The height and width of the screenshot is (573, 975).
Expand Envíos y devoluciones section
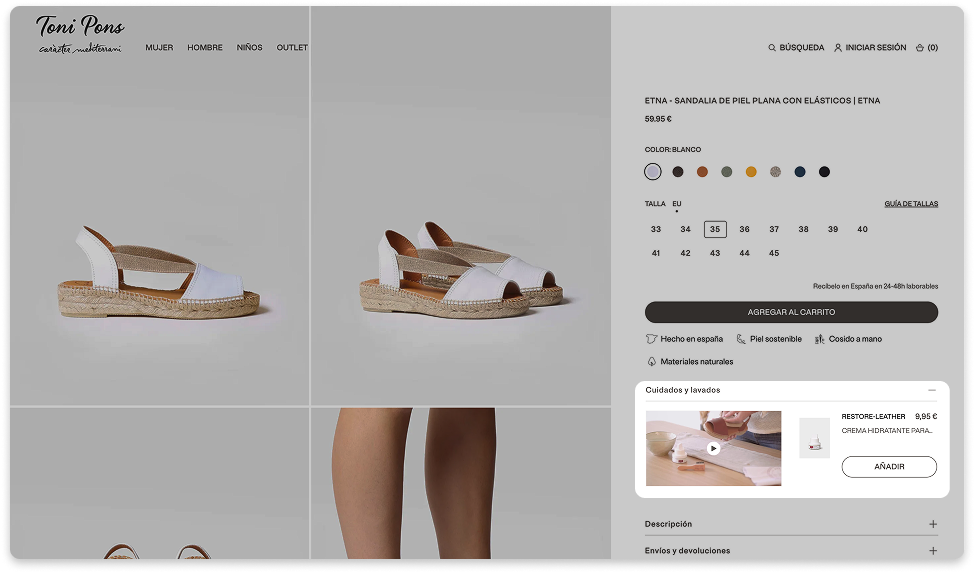pos(932,551)
